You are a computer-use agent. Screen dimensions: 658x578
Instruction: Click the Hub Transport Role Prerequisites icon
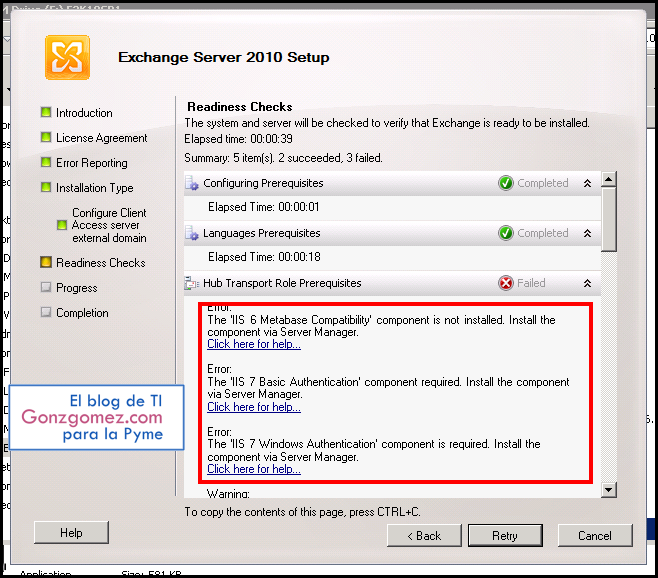(192, 283)
